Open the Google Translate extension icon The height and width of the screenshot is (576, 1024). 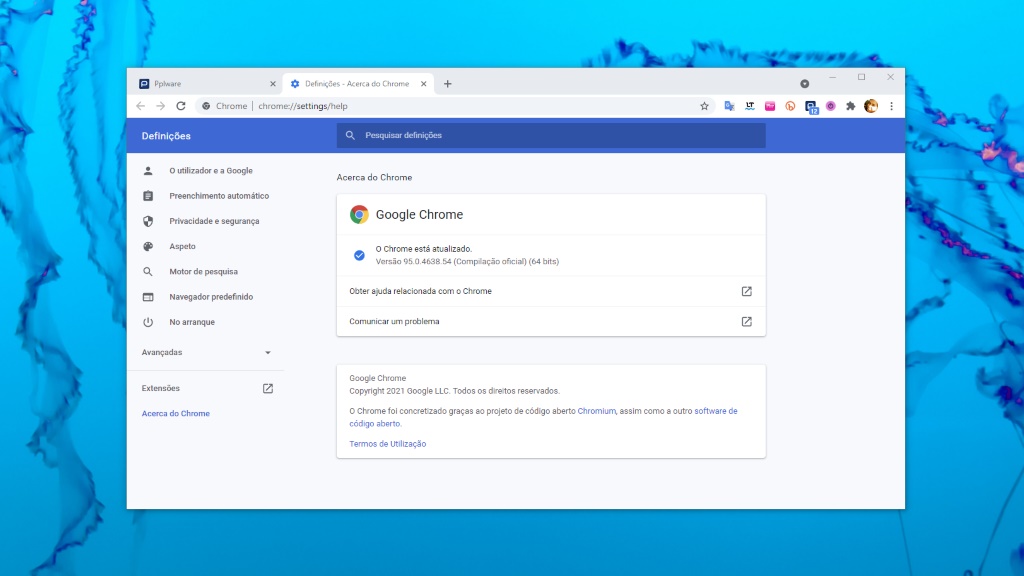pyautogui.click(x=729, y=106)
